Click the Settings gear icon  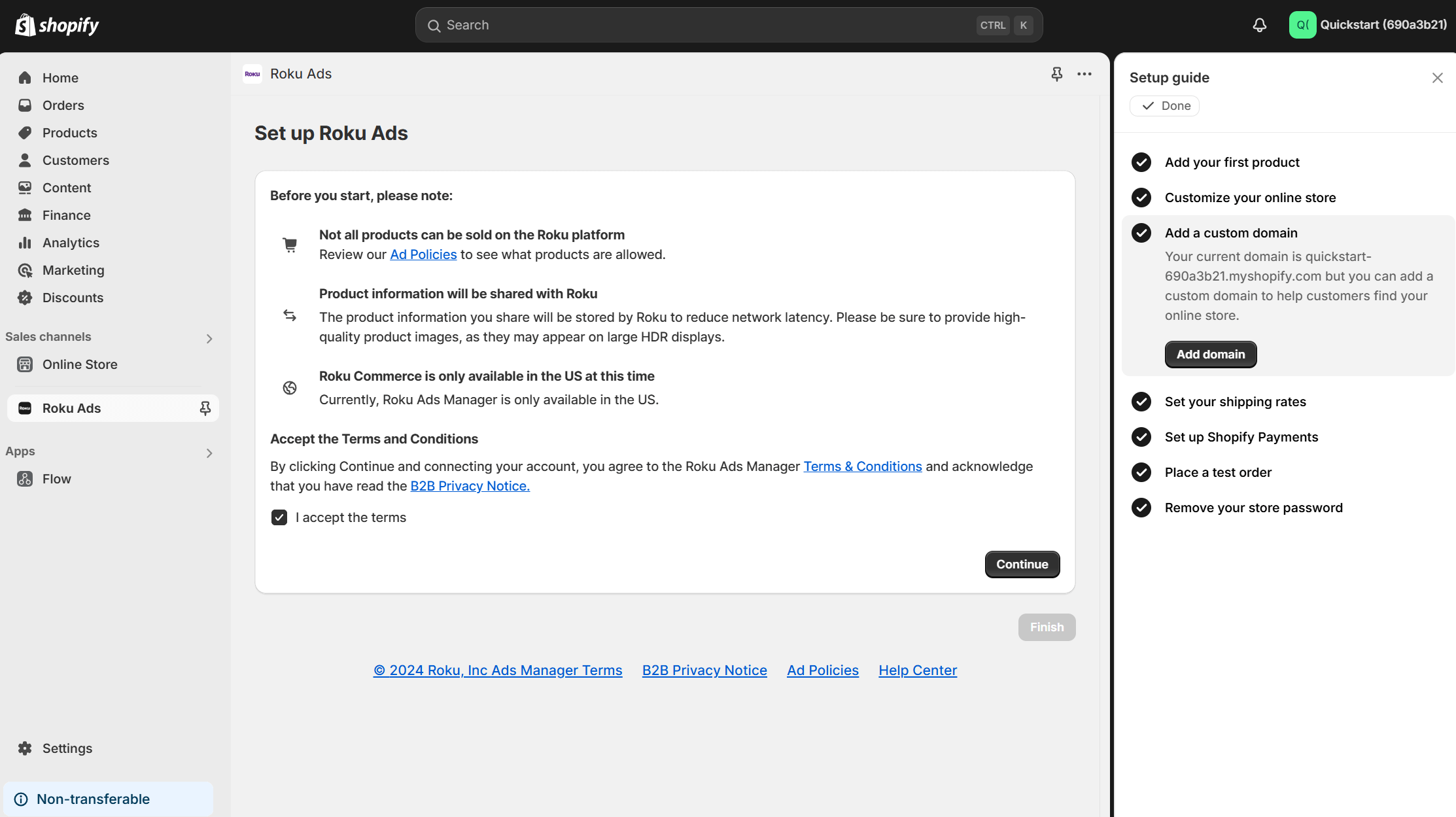pyautogui.click(x=25, y=748)
